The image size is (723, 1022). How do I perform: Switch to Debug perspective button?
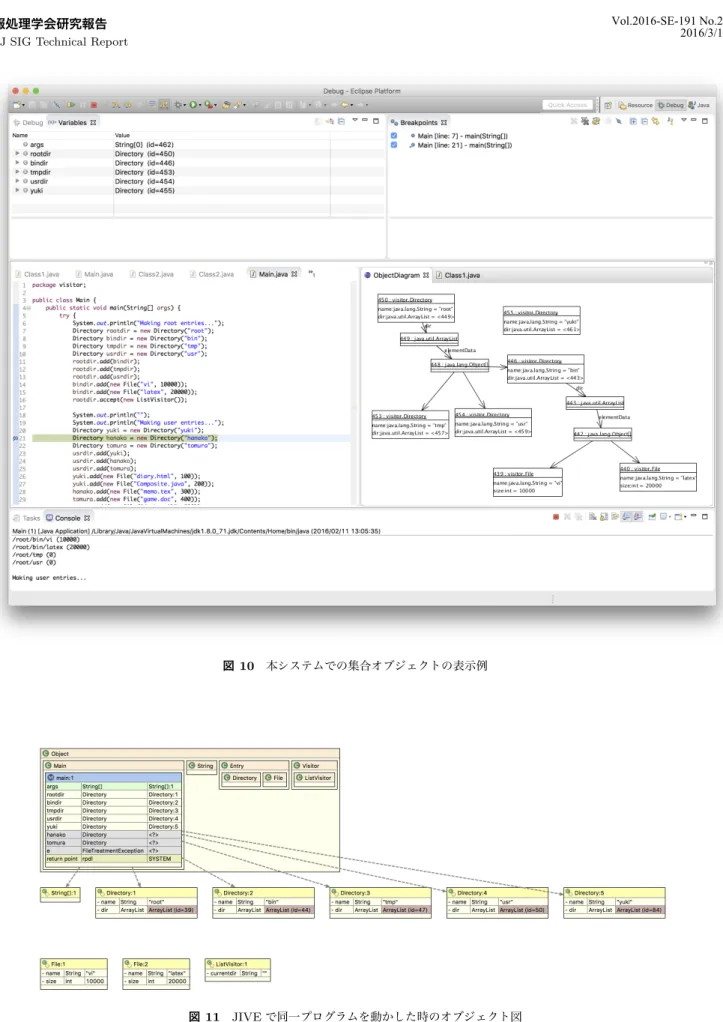(670, 105)
